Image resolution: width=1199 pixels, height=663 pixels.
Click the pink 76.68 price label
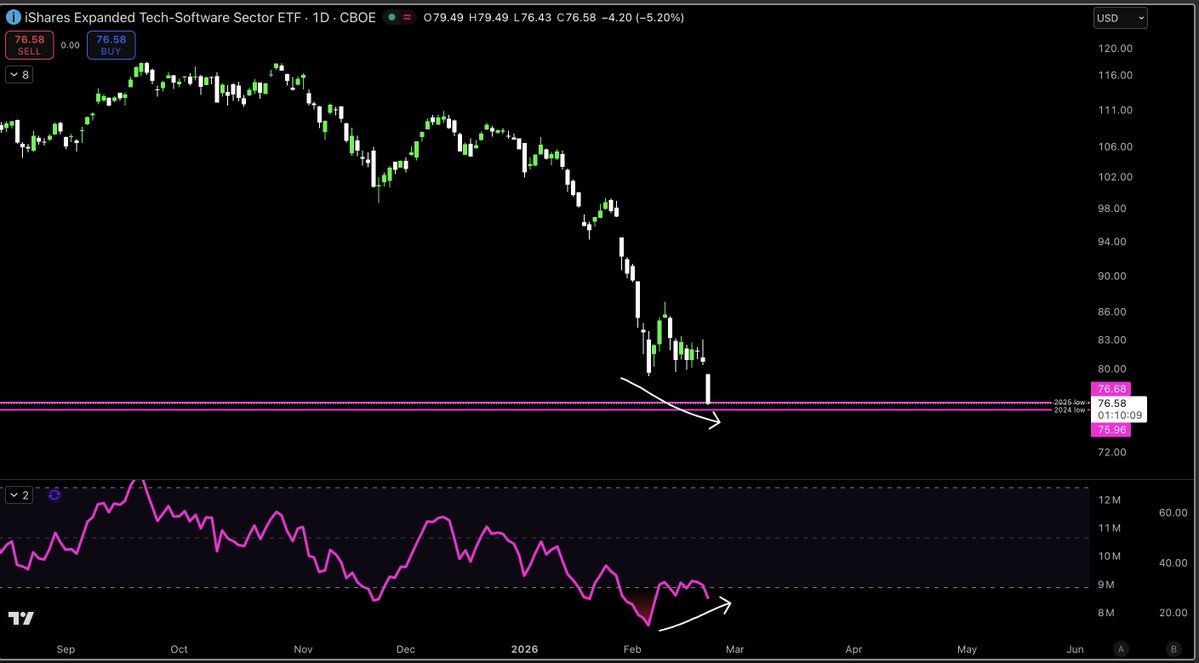1113,389
